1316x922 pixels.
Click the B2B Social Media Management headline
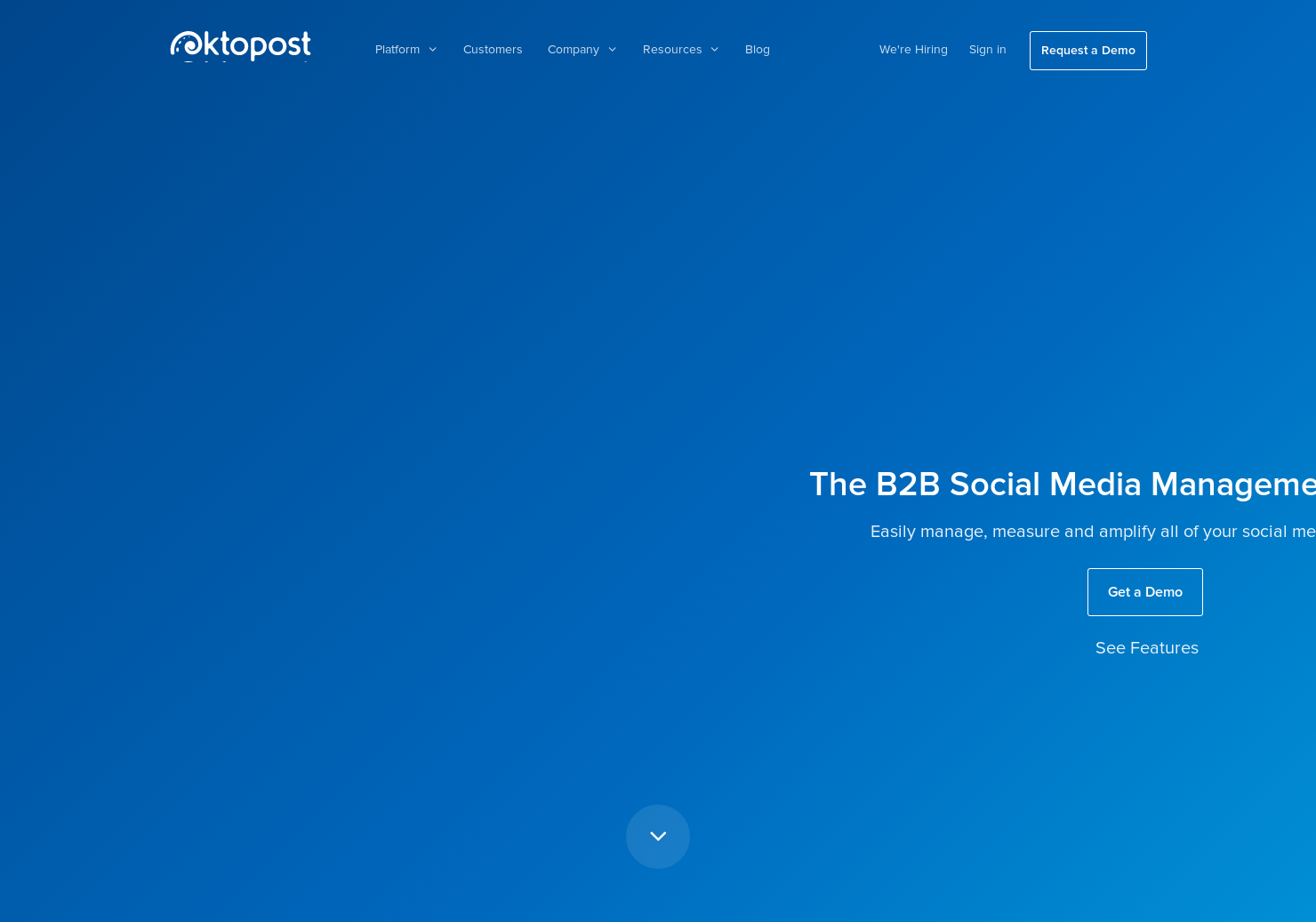click(x=1063, y=485)
